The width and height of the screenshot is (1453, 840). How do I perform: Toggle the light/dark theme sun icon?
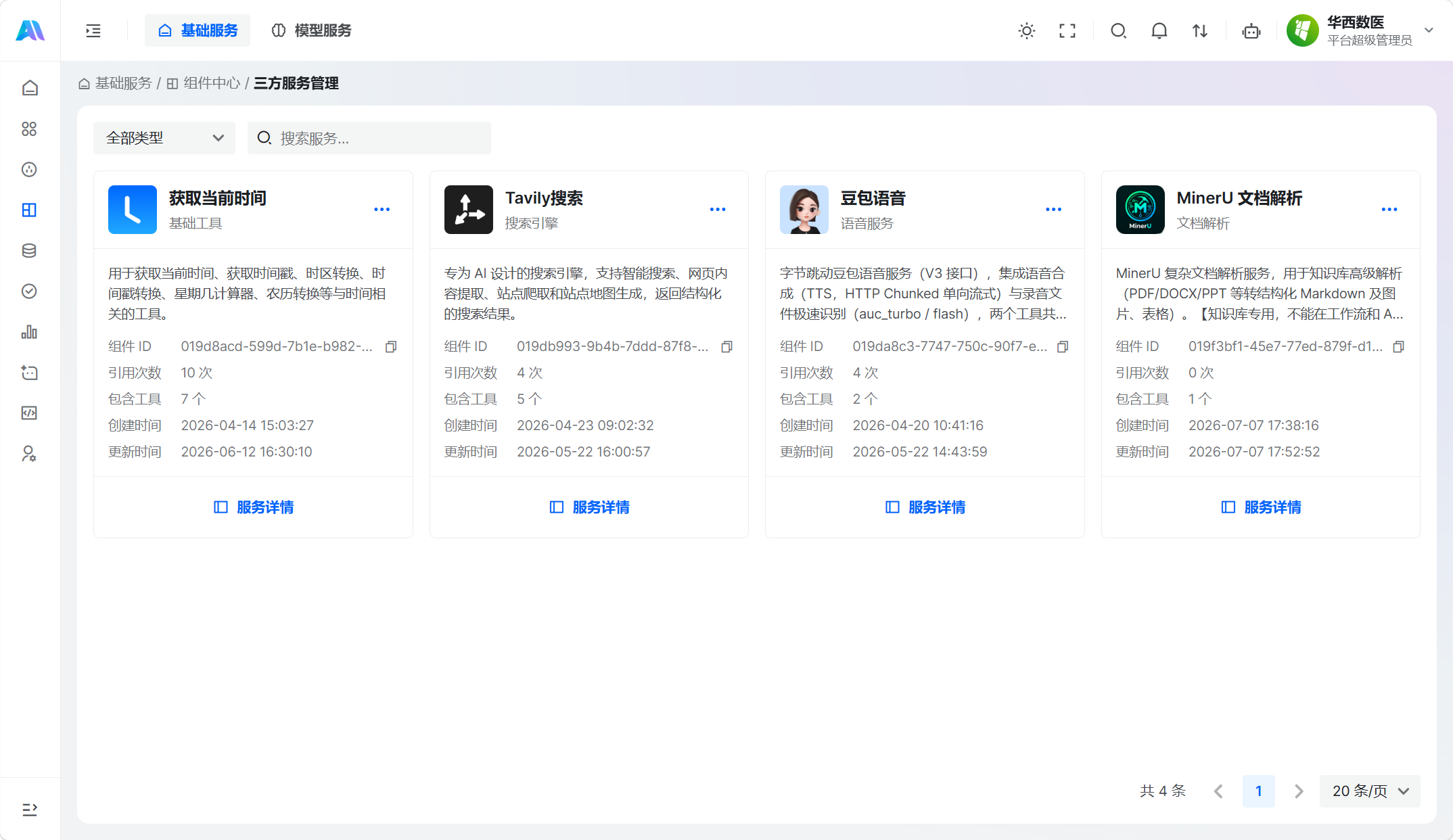tap(1027, 30)
